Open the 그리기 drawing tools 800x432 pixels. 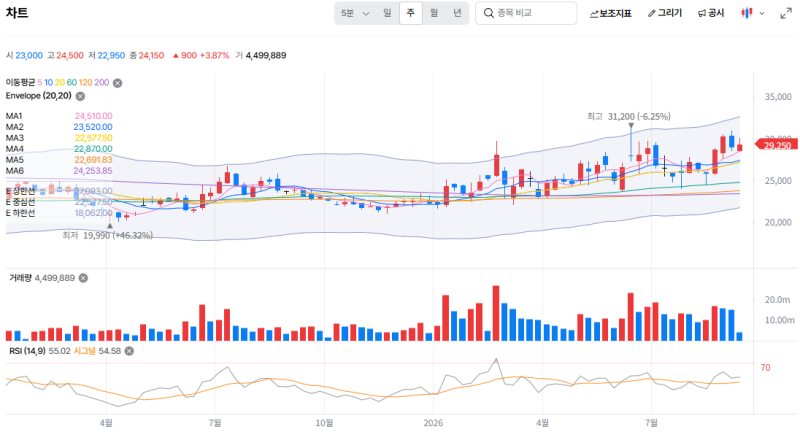[665, 13]
